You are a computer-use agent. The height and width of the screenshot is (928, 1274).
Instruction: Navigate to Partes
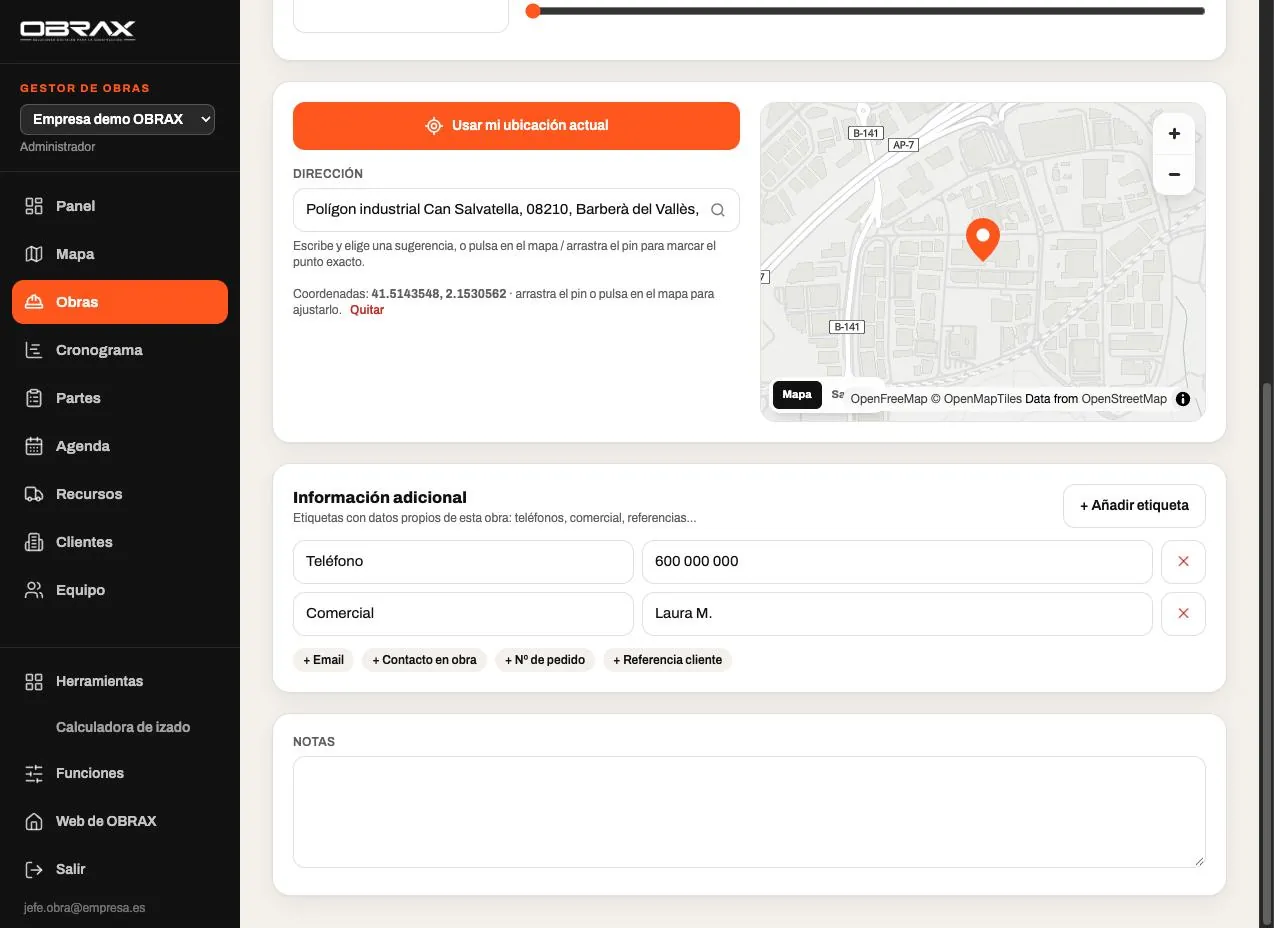coord(120,398)
